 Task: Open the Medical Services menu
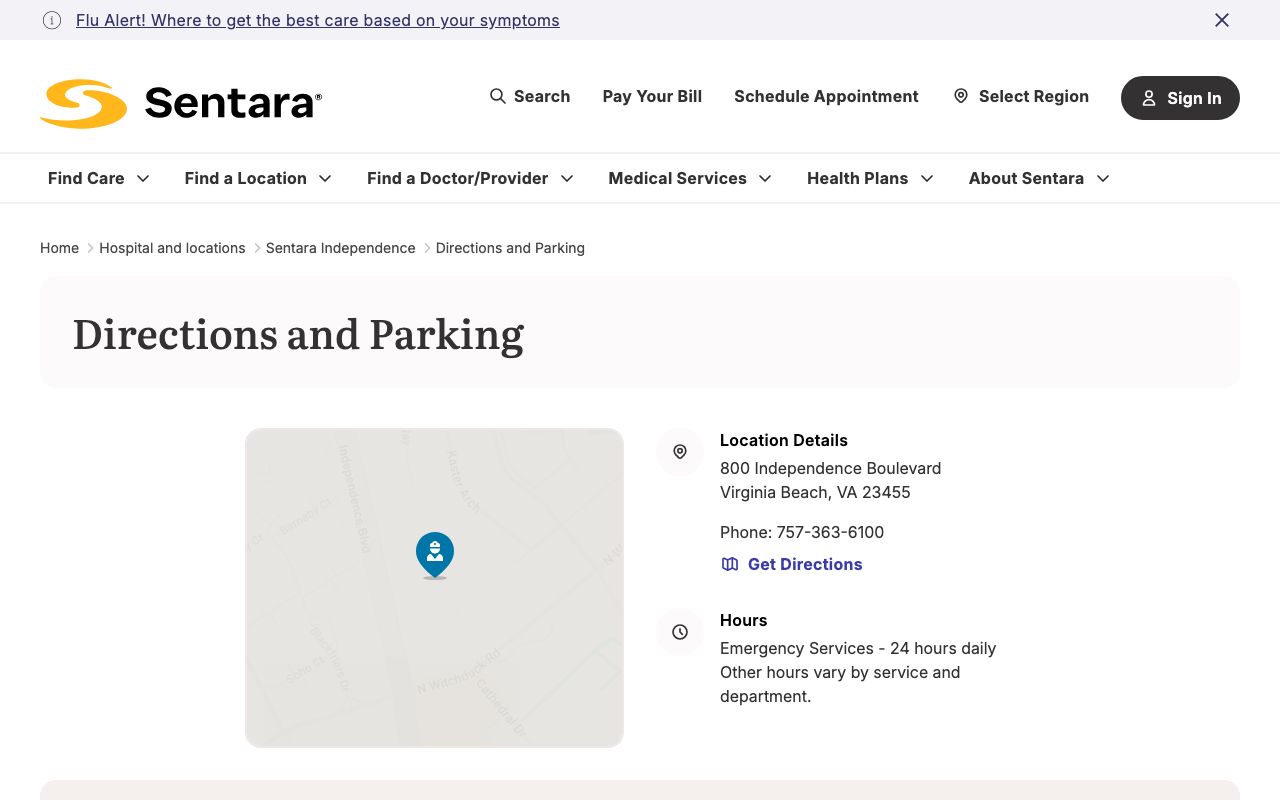tap(690, 178)
